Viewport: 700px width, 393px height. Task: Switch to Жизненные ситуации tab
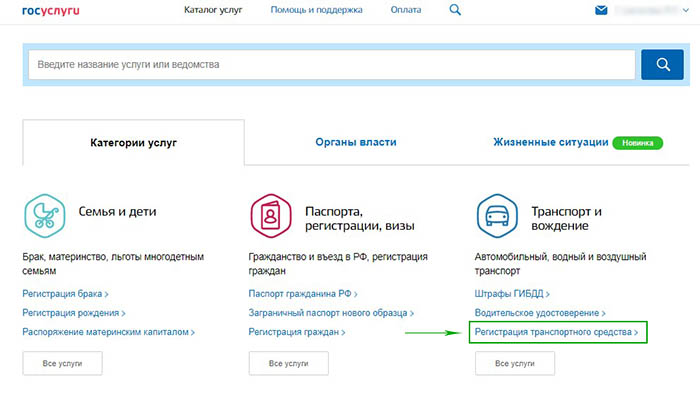pos(550,142)
